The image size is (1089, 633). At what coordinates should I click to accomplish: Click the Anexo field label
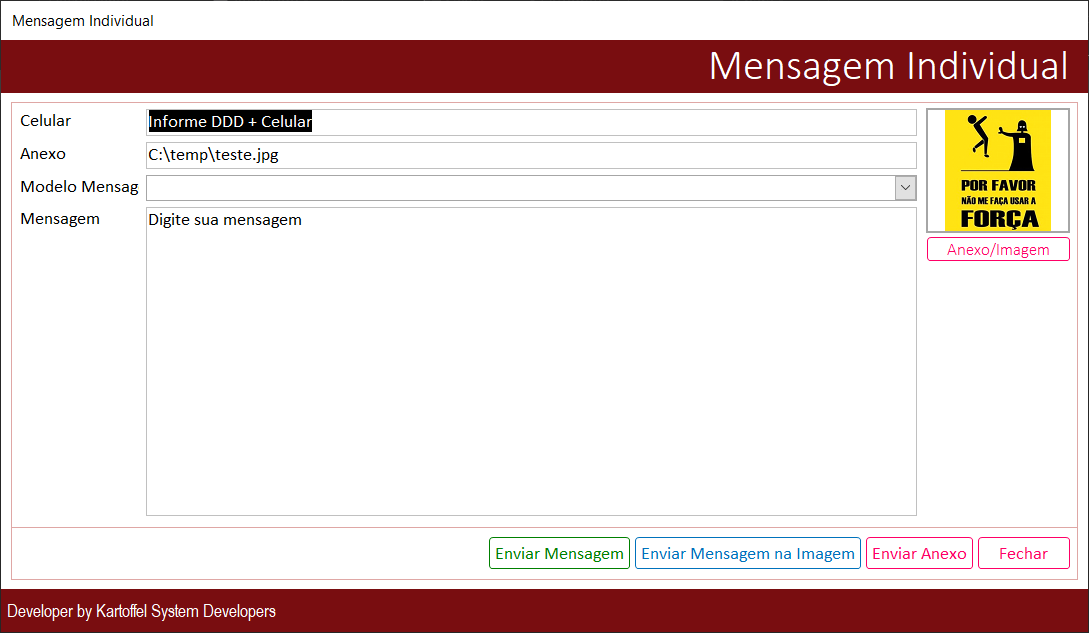43,154
